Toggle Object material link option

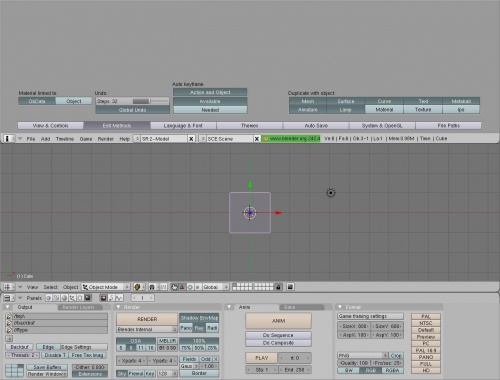(x=74, y=101)
